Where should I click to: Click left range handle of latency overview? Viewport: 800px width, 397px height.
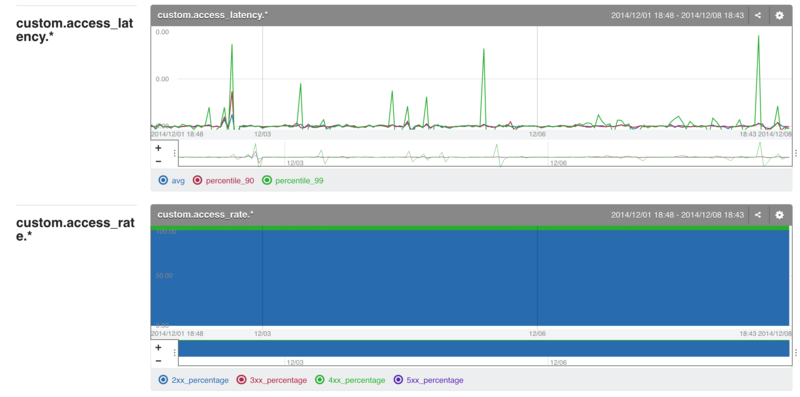point(175,153)
